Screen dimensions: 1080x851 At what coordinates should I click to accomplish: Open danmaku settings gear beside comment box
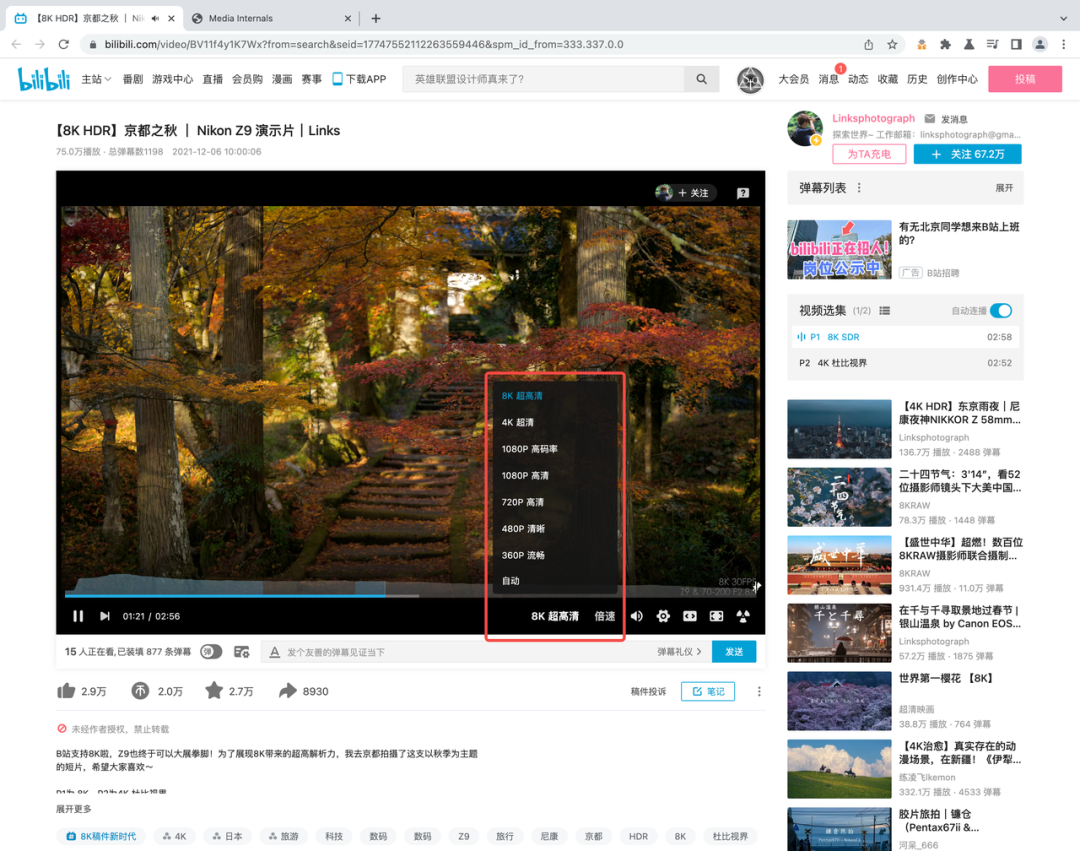pyautogui.click(x=241, y=651)
